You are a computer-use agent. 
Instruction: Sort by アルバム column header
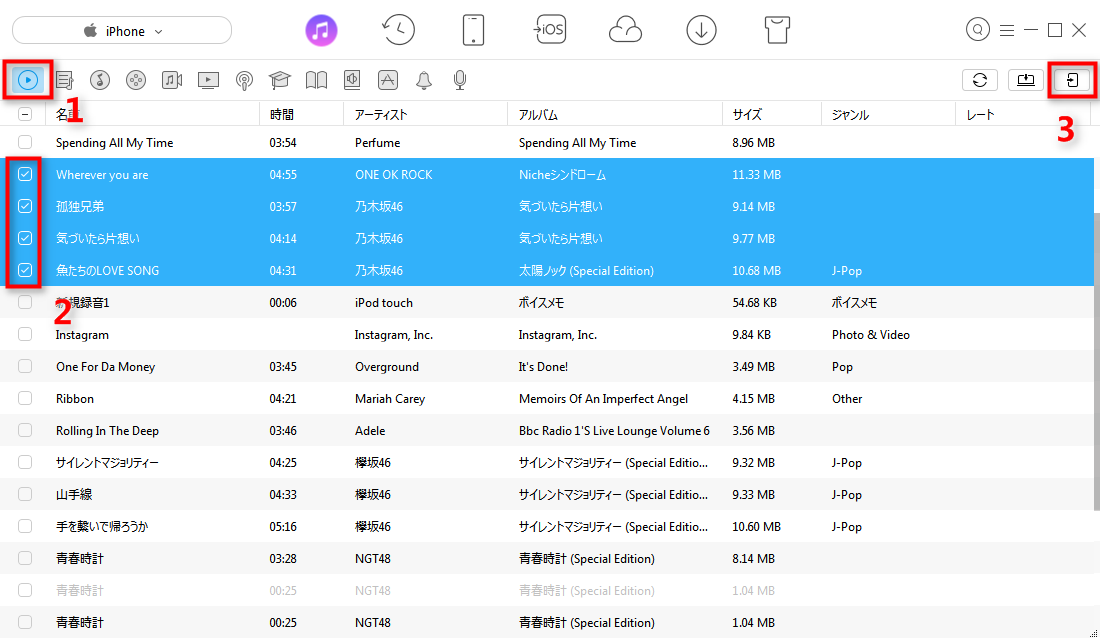[x=615, y=114]
